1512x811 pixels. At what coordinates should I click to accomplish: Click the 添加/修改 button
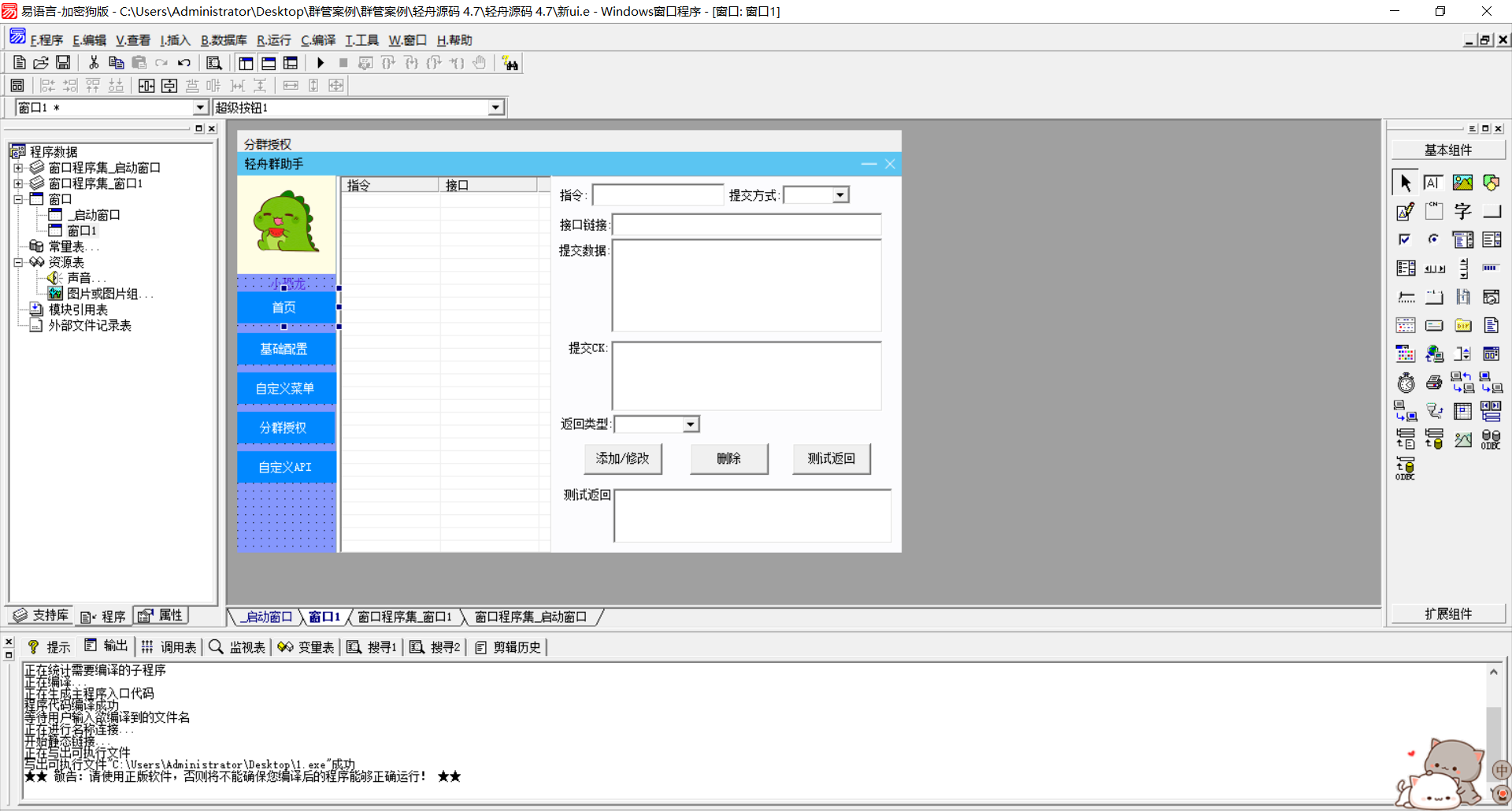coord(622,458)
